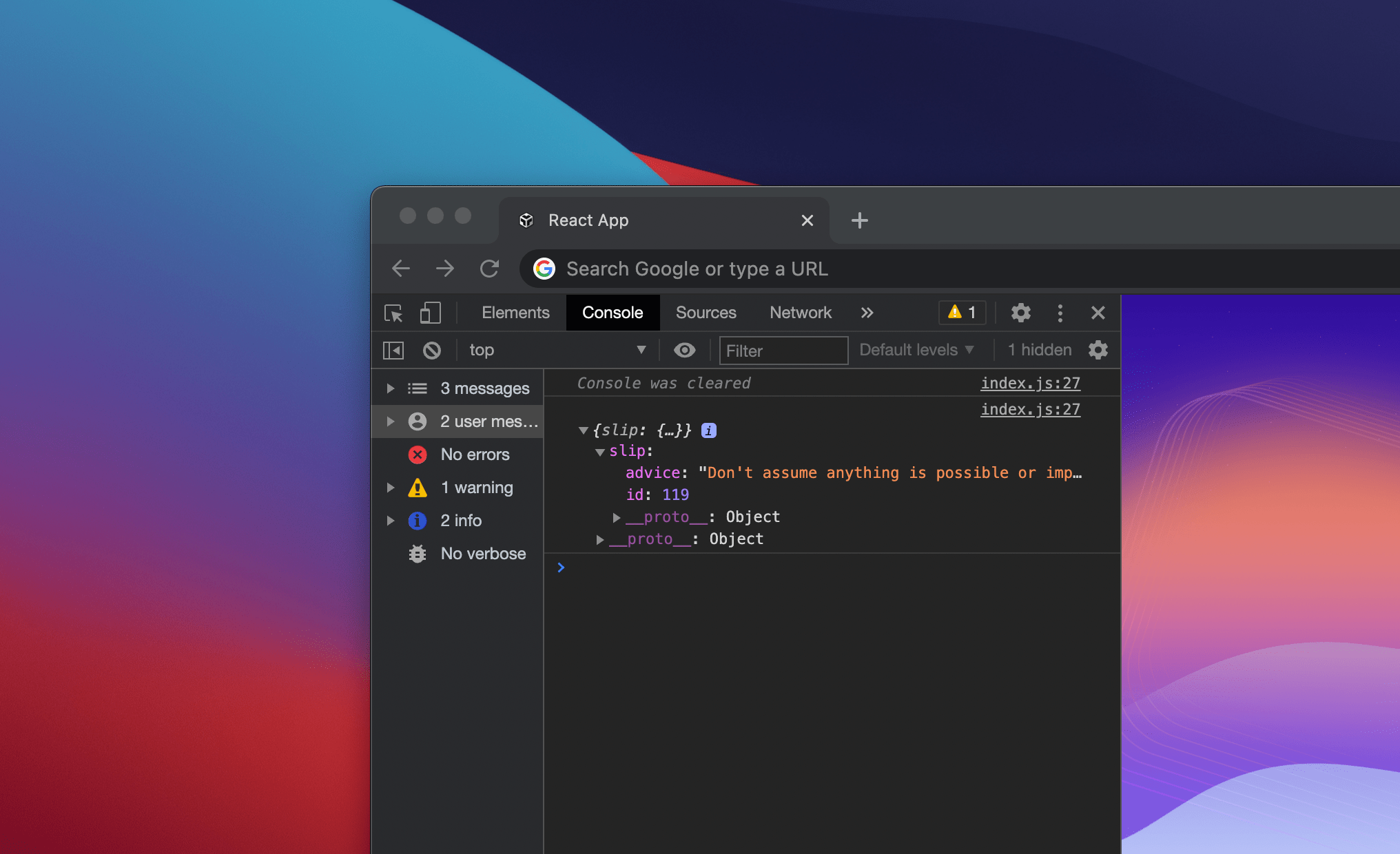1400x854 pixels.
Task: Expand the inner __proto__ under slip
Action: point(617,517)
